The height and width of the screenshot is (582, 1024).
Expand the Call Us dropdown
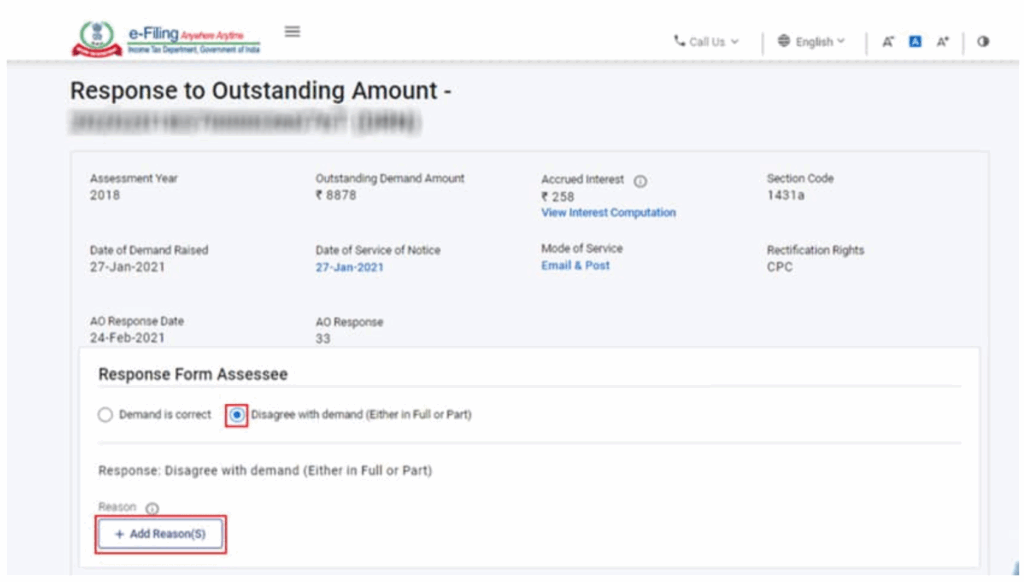click(x=706, y=42)
